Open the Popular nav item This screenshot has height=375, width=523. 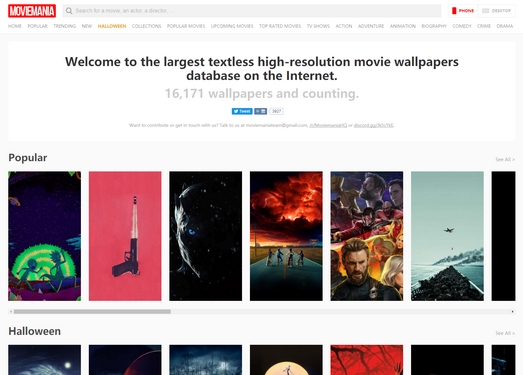[x=37, y=26]
